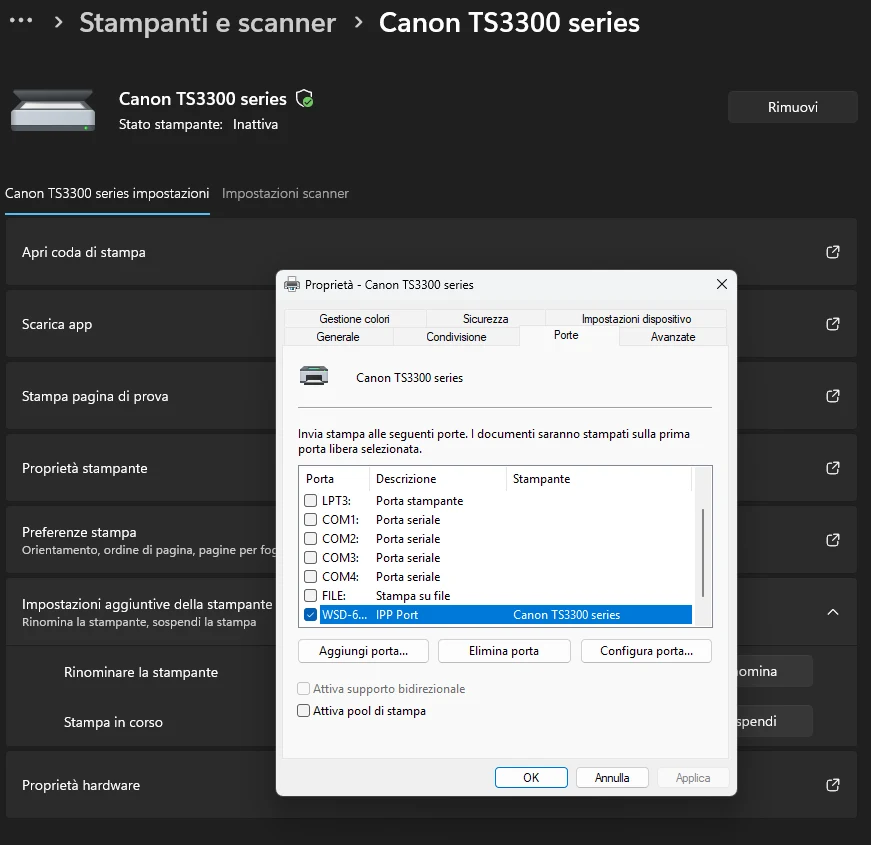Check the COM3 port checkbox
Screen dimensions: 871x845
click(311, 557)
